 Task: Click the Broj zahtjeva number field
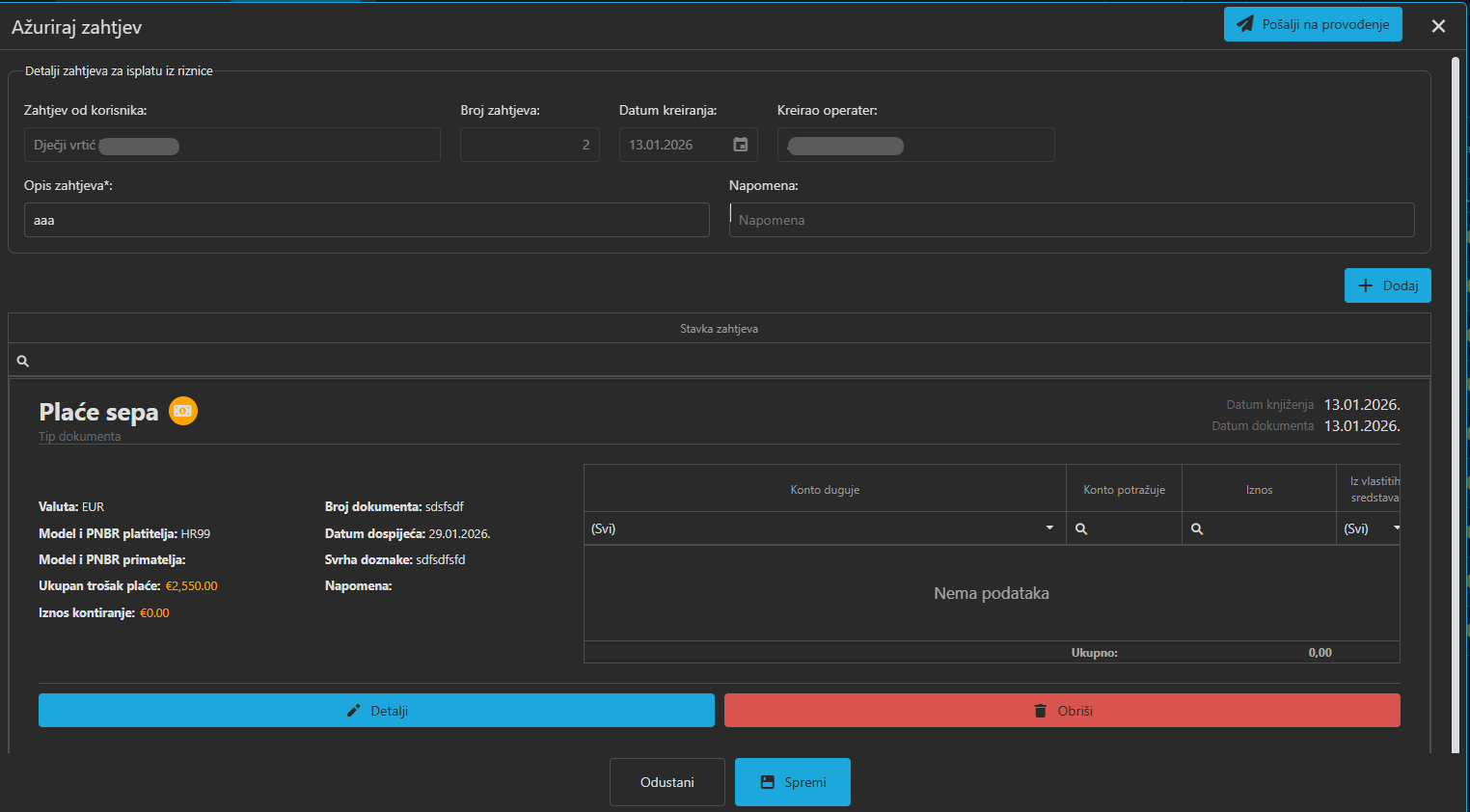pyautogui.click(x=530, y=145)
